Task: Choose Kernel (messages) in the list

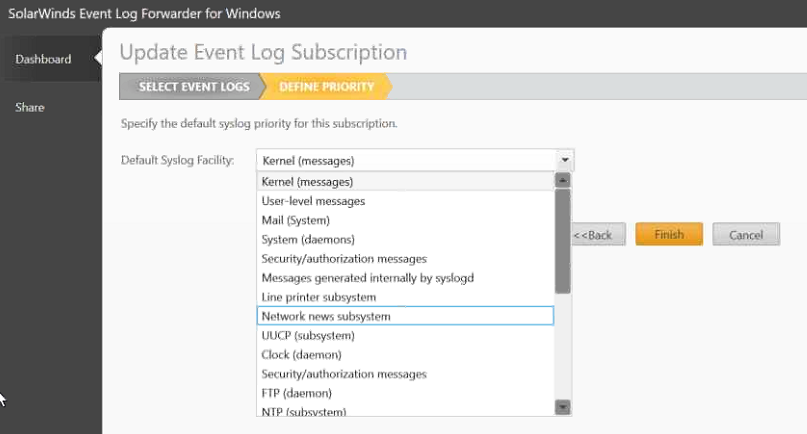Action: coord(406,182)
